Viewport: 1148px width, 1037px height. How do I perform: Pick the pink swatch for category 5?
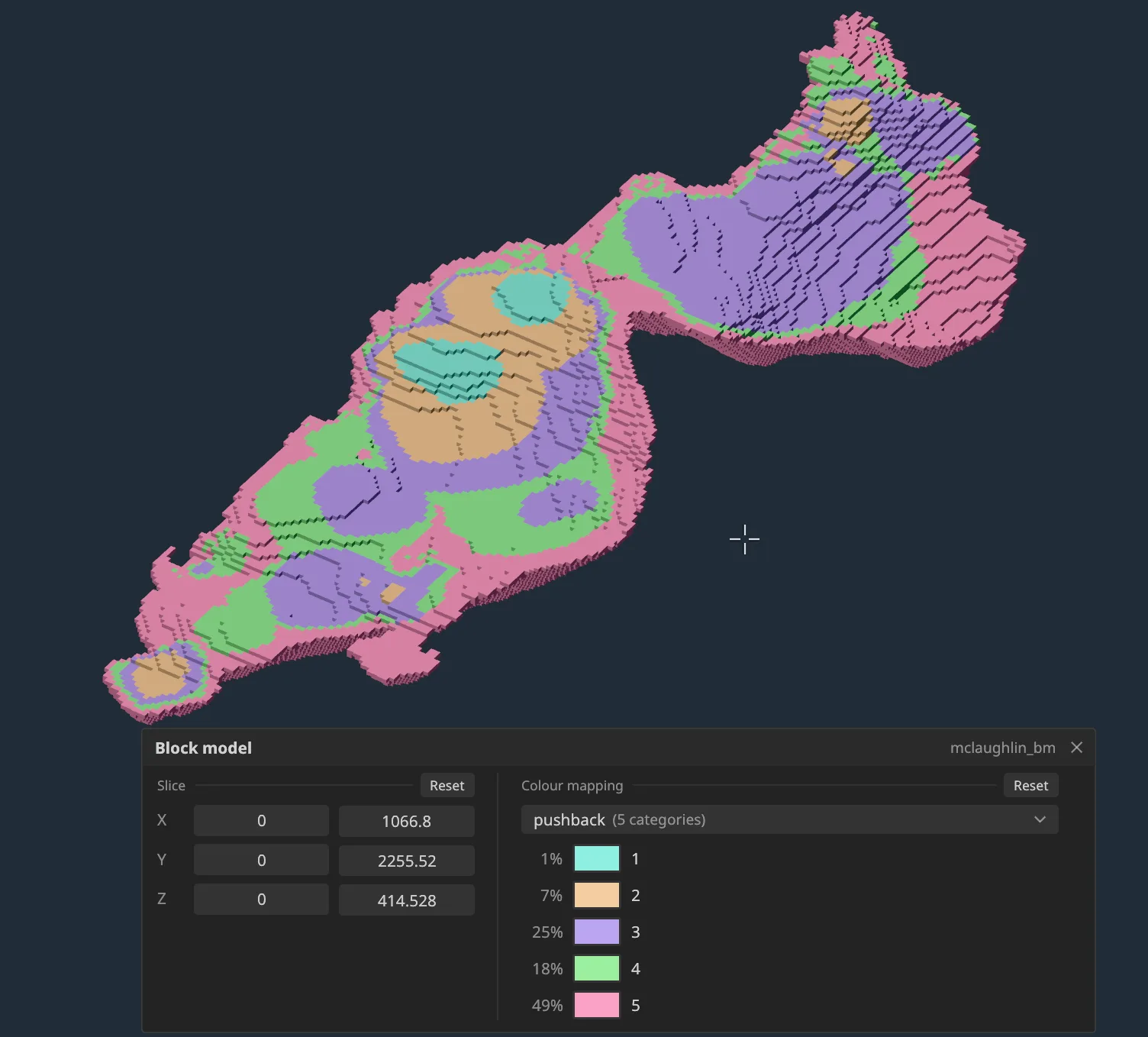[x=596, y=1005]
